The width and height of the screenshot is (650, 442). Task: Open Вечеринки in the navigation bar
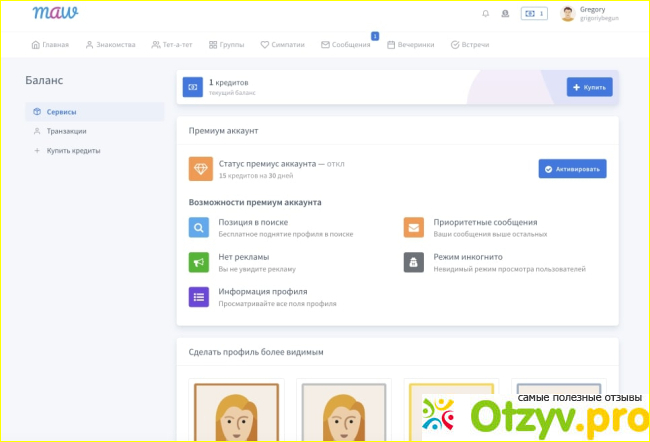pos(412,45)
